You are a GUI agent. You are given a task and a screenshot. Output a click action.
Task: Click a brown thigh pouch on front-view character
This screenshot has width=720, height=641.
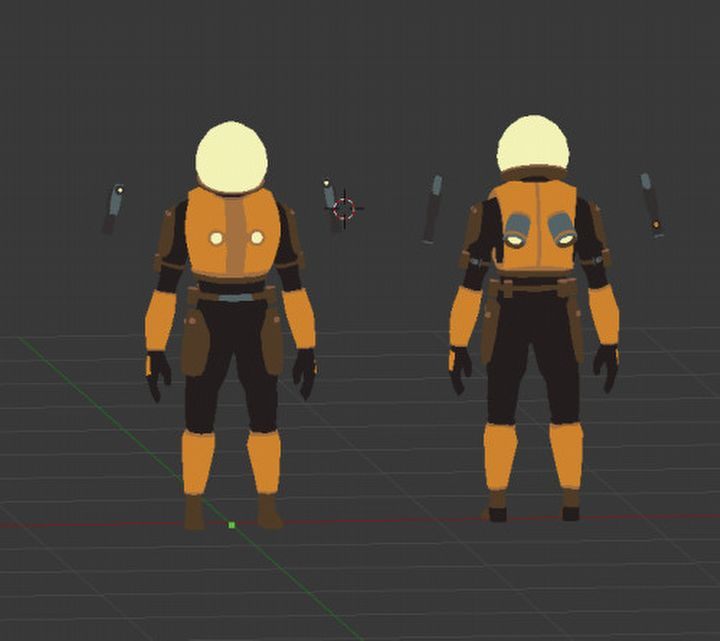194,338
